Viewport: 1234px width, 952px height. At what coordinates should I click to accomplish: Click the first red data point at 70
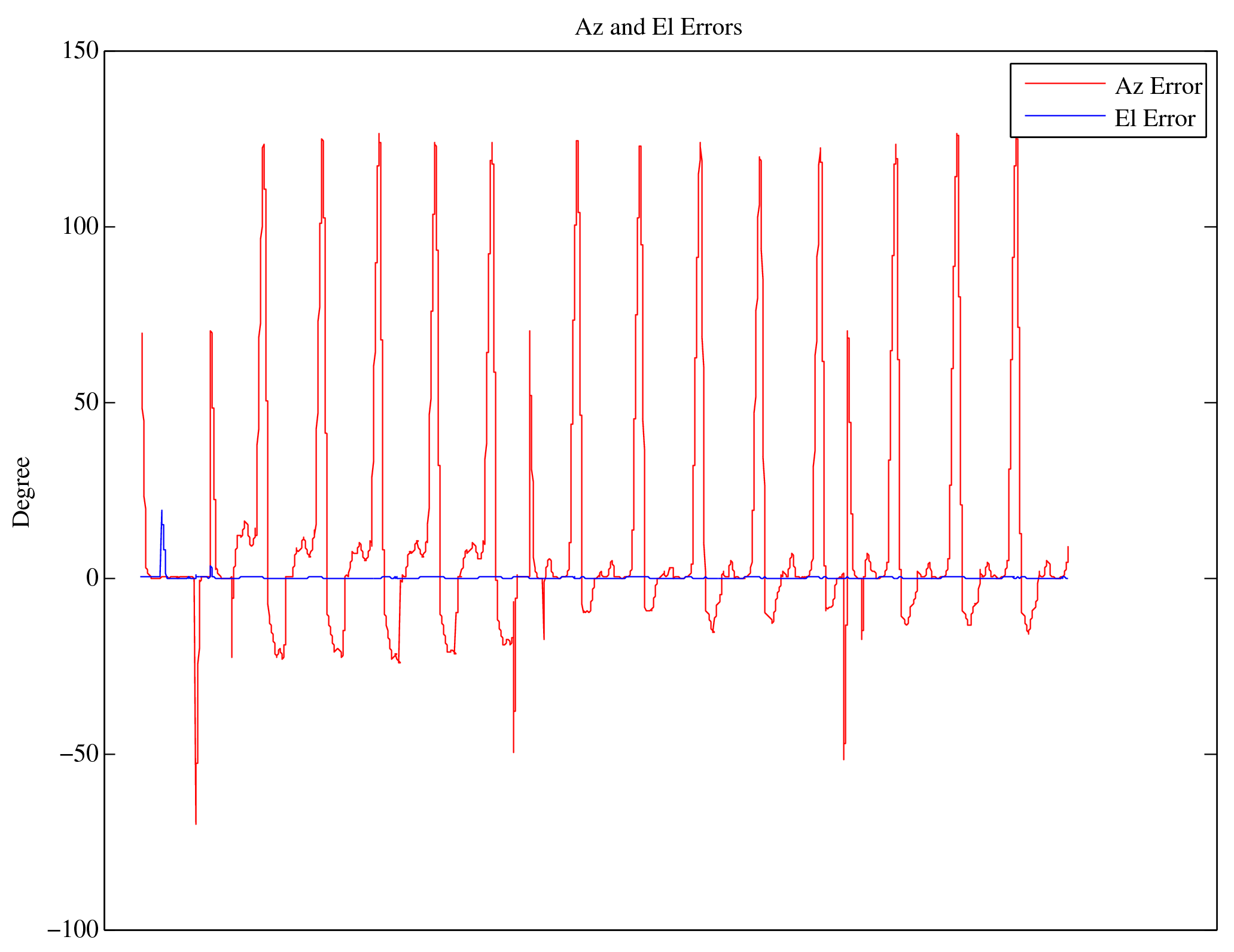click(x=142, y=334)
